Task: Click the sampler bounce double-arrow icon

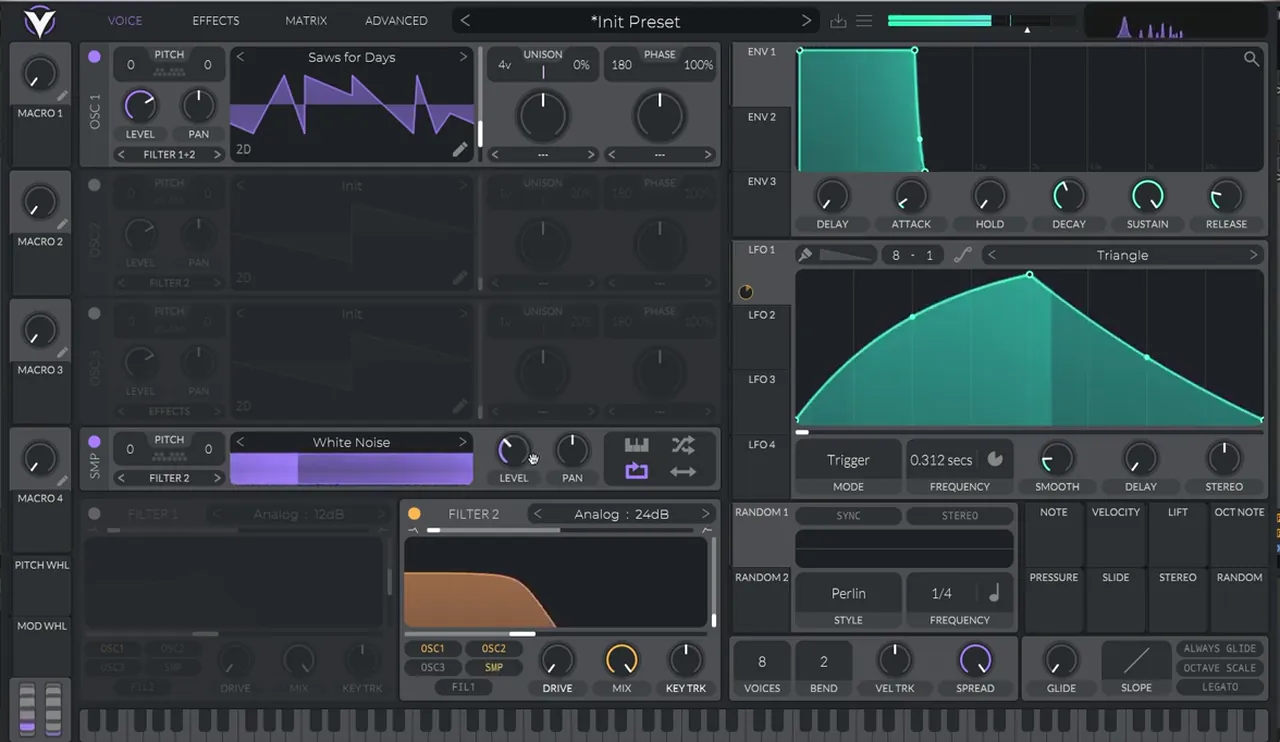Action: pyautogui.click(x=683, y=472)
